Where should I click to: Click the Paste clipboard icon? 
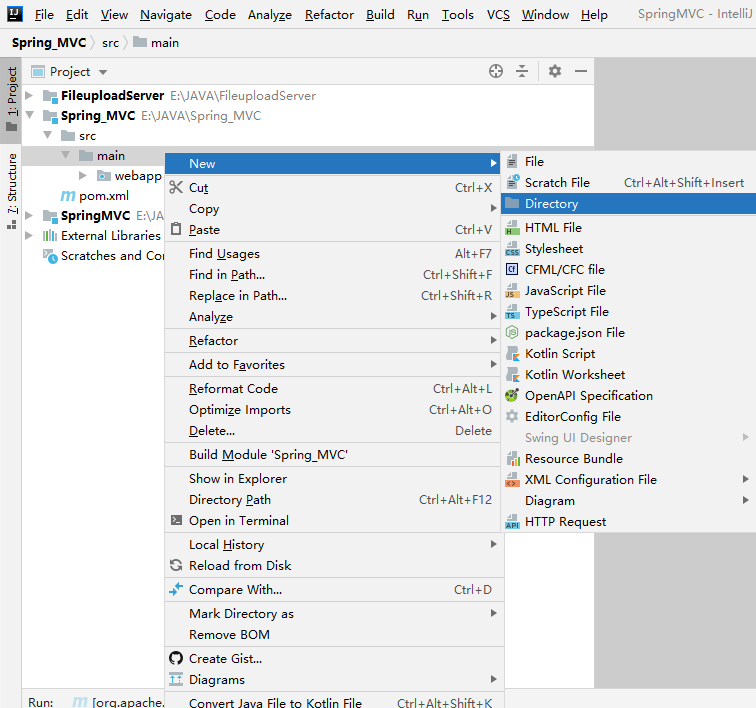[176, 229]
